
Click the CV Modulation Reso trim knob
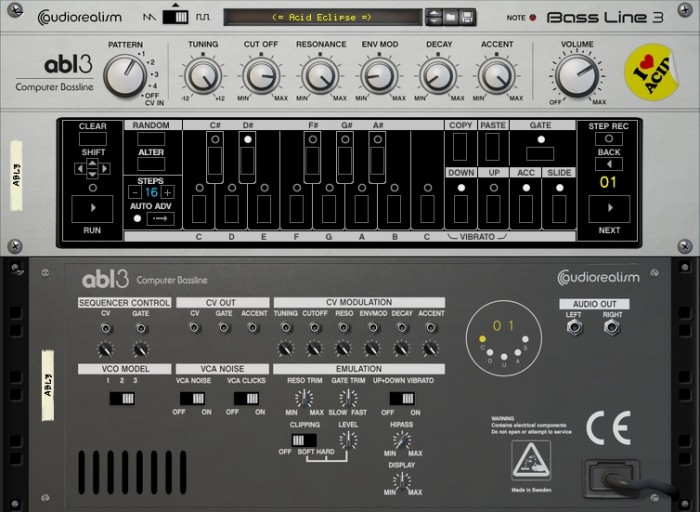point(343,348)
